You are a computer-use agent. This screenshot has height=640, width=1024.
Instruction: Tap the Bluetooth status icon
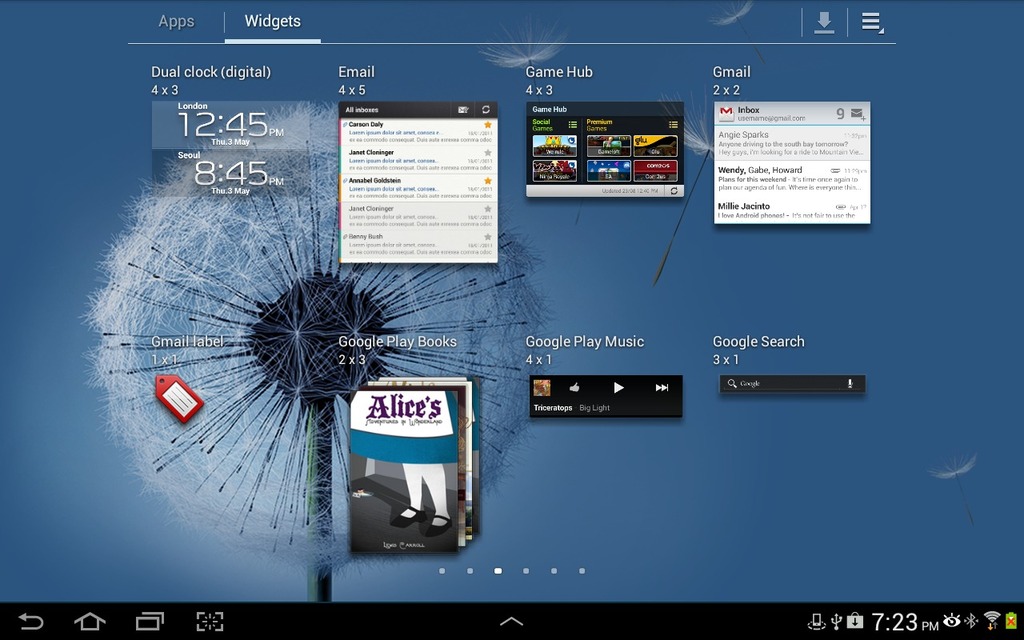click(x=972, y=620)
